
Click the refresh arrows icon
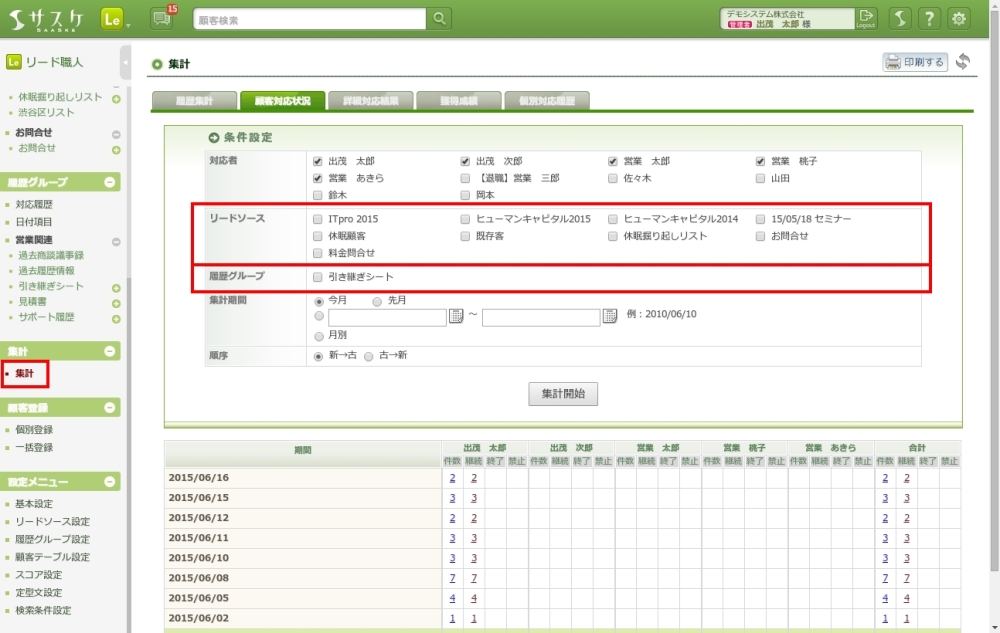[x=963, y=62]
